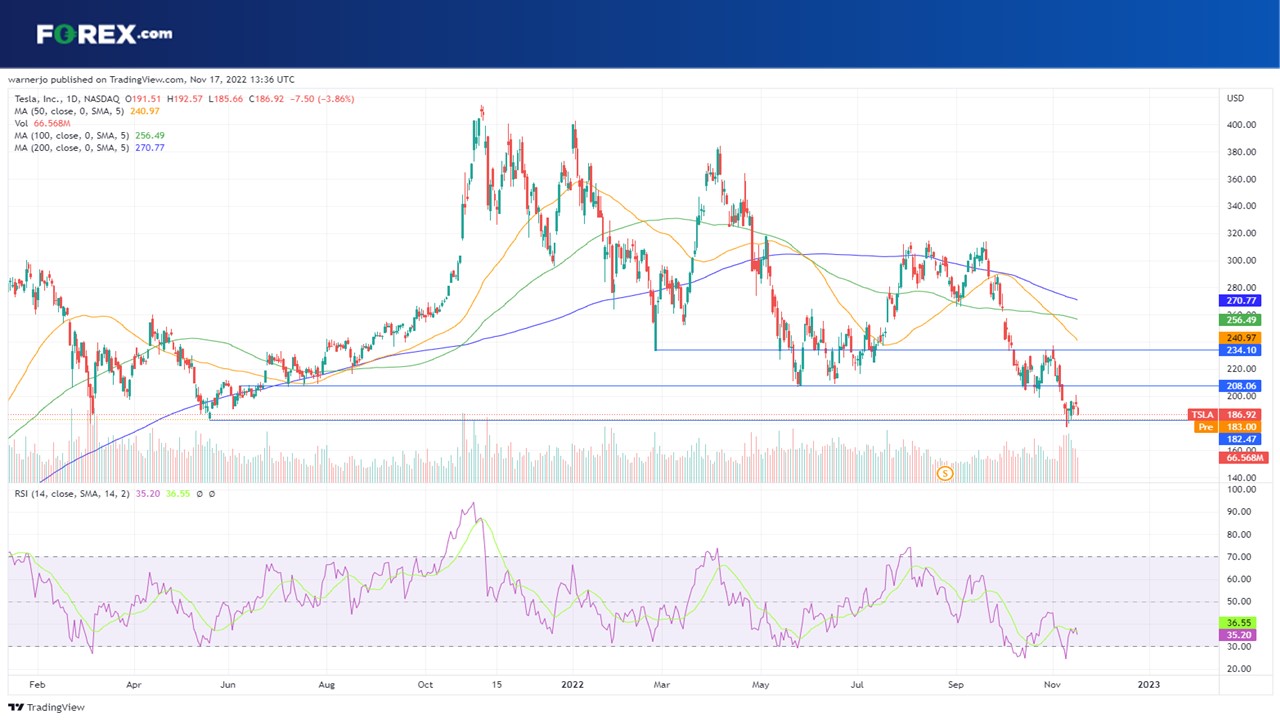Click the 234.10 horizontal line price label
Screen dimensions: 1280x720
(1239, 350)
